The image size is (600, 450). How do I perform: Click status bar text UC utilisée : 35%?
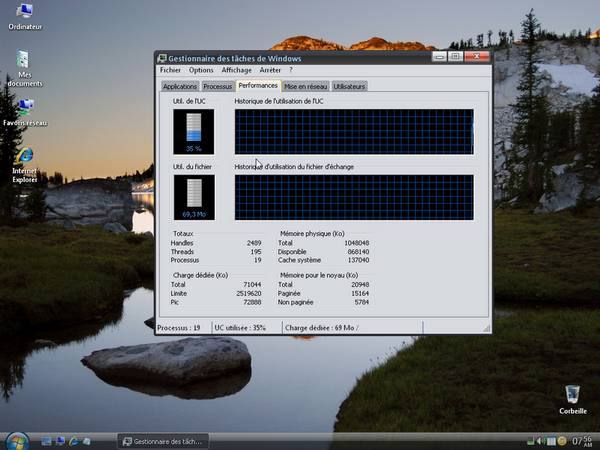point(240,328)
